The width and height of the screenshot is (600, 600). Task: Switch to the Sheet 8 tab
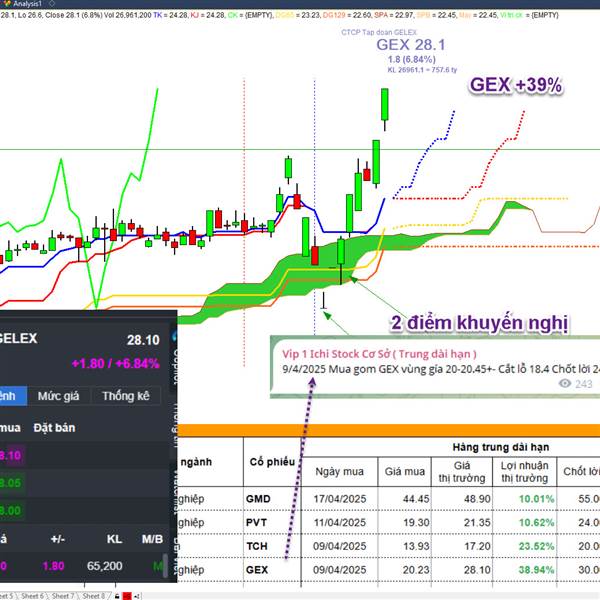pos(93,596)
